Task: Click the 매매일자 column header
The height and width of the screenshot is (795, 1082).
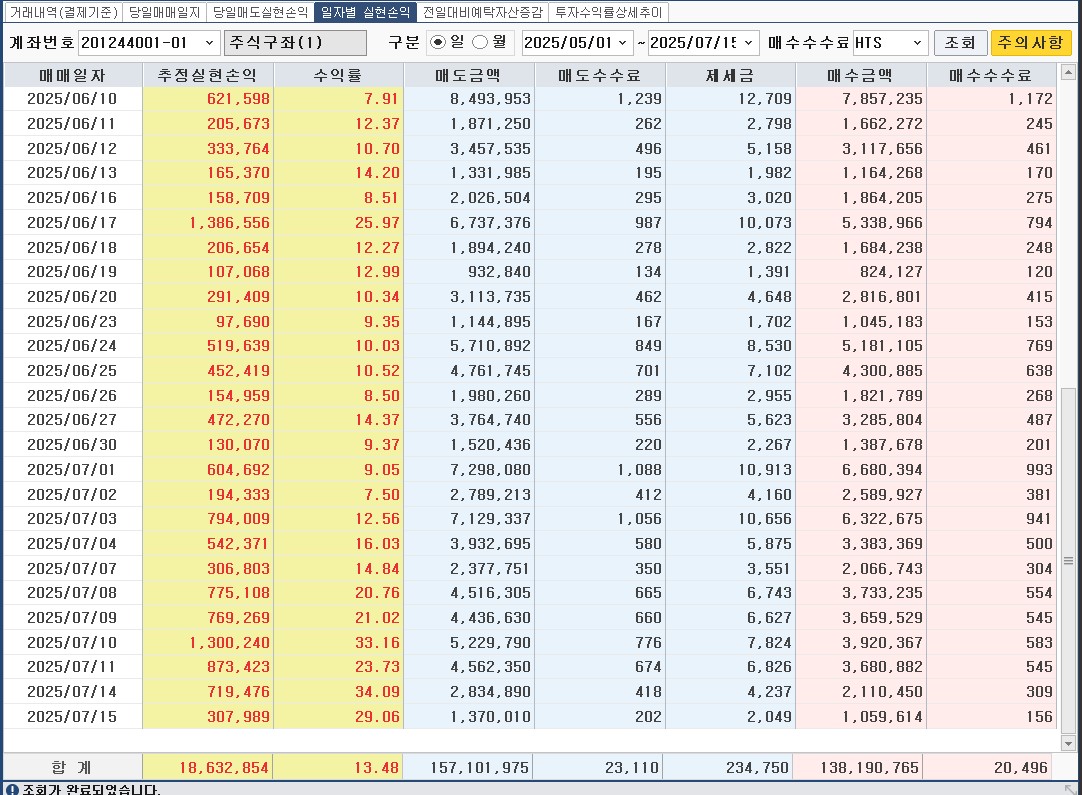Action: [x=72, y=76]
